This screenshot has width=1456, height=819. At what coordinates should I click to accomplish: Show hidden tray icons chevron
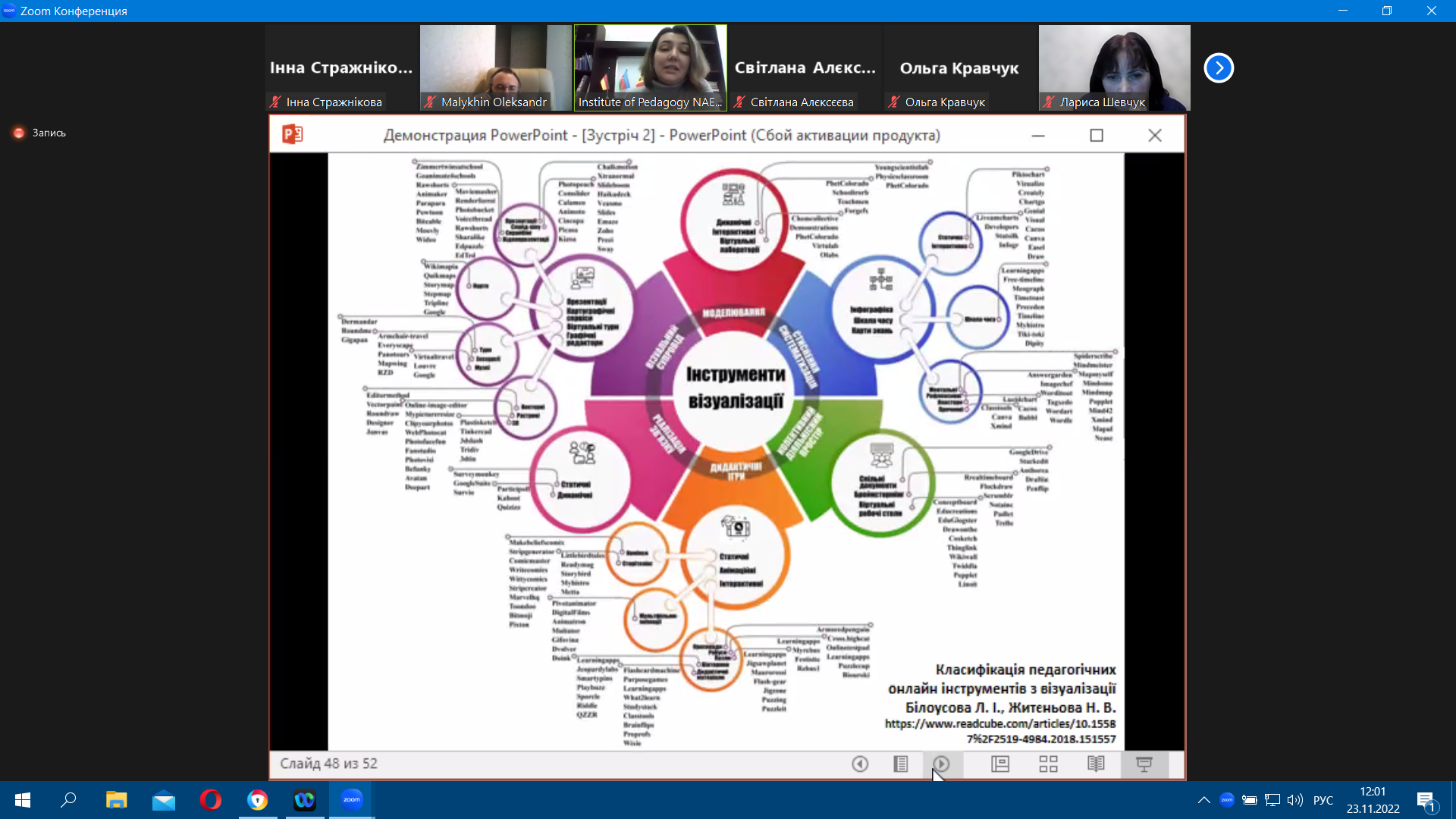(1203, 800)
